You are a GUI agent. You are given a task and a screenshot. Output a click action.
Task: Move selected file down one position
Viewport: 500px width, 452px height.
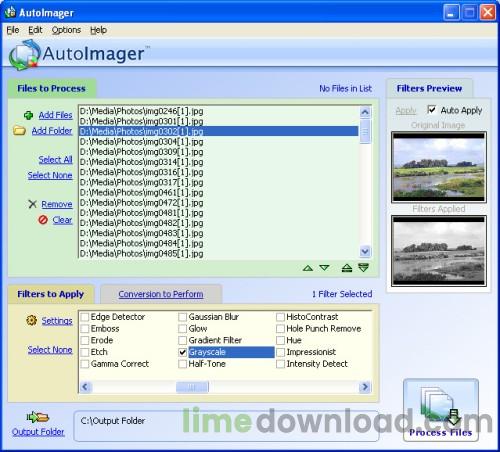coord(324,268)
